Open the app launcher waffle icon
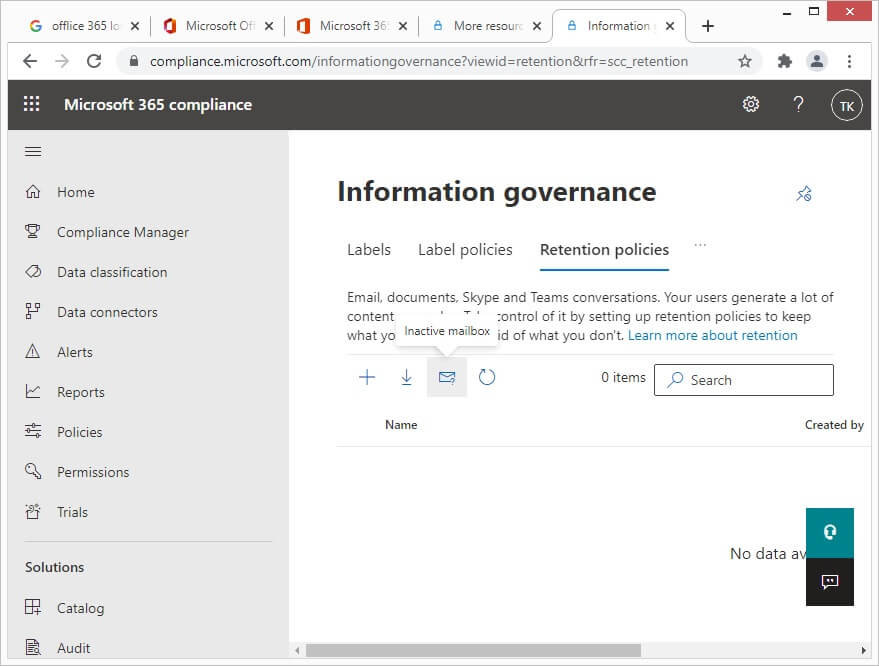The image size is (879, 666). 31,104
